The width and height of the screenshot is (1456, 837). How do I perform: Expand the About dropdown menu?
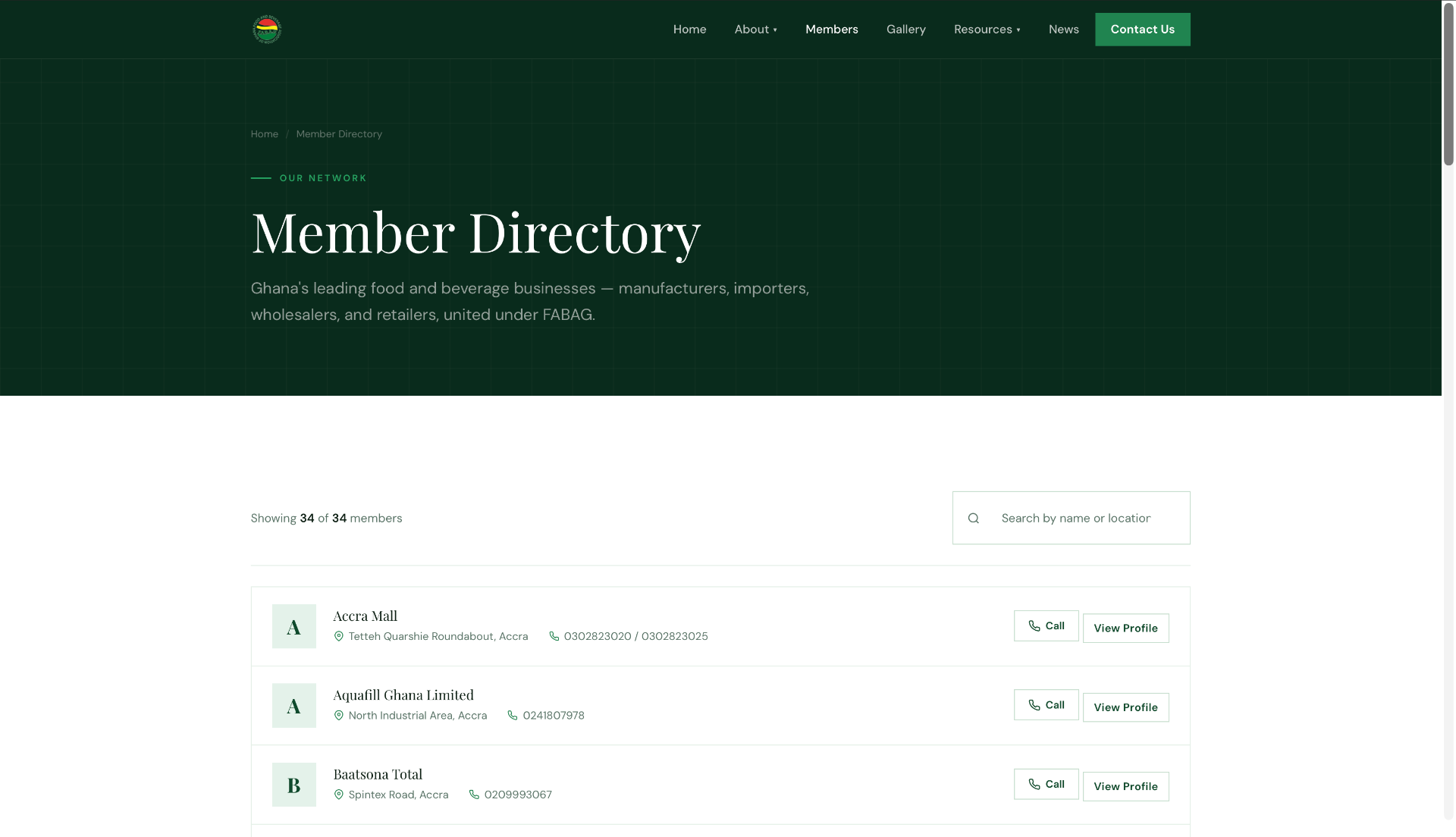(755, 30)
